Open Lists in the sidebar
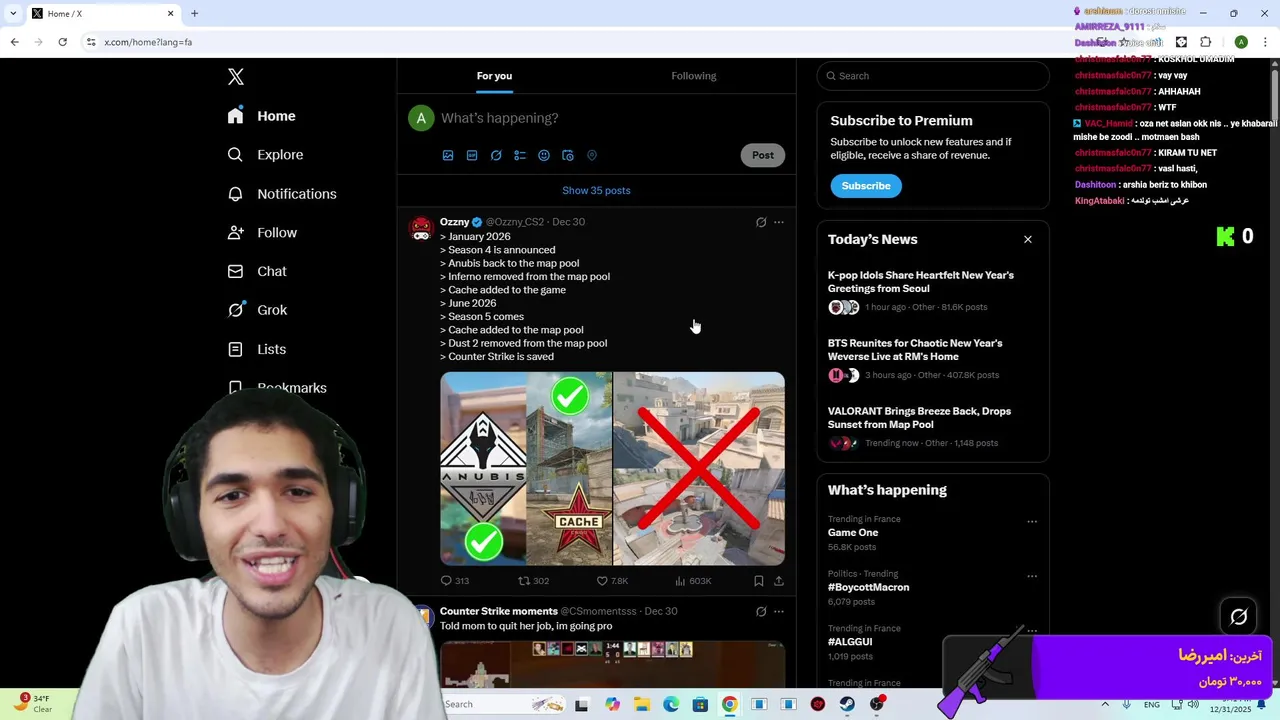Image resolution: width=1280 pixels, height=720 pixels. click(x=257, y=349)
